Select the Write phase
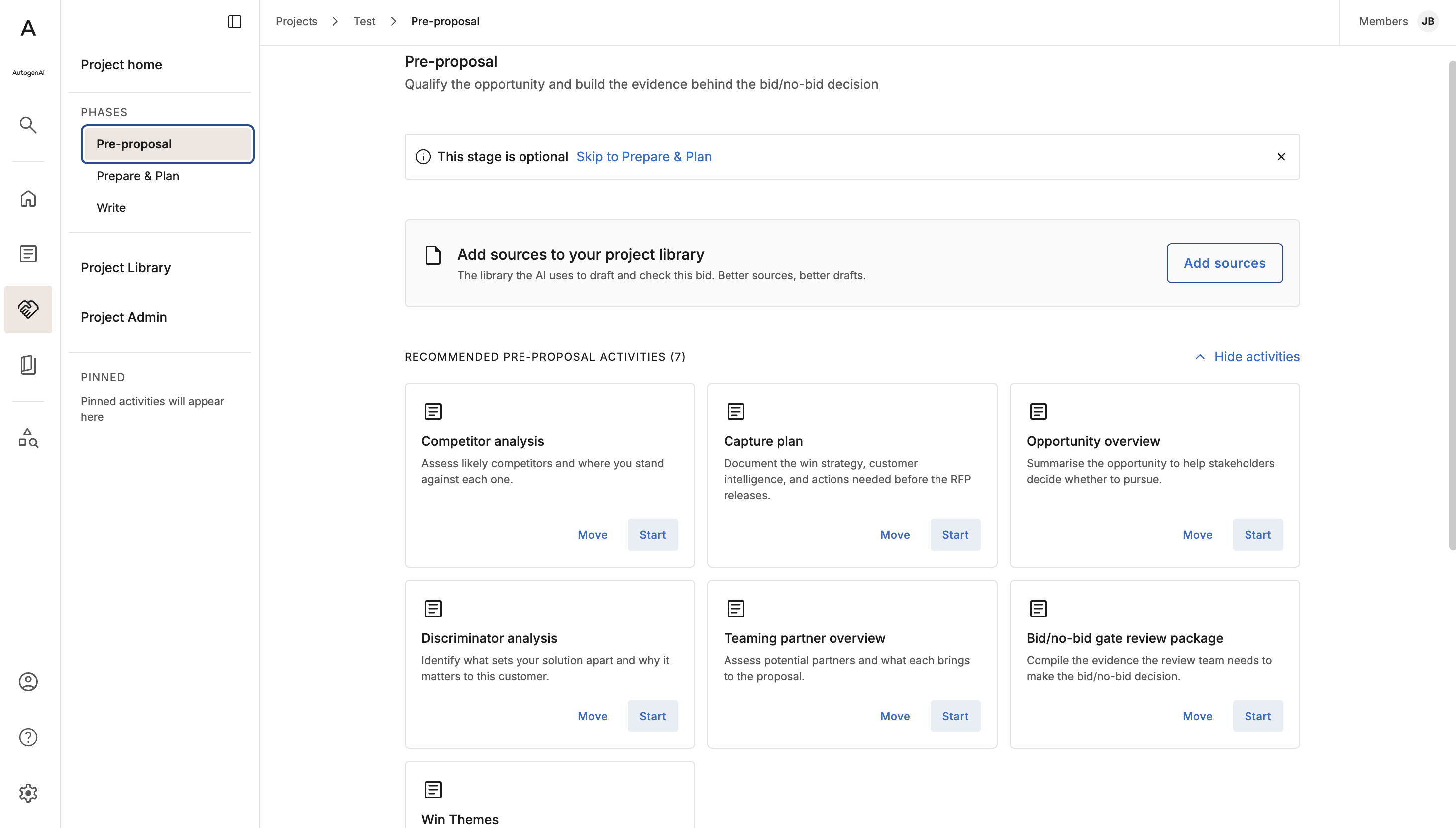The height and width of the screenshot is (828, 1456). (111, 207)
